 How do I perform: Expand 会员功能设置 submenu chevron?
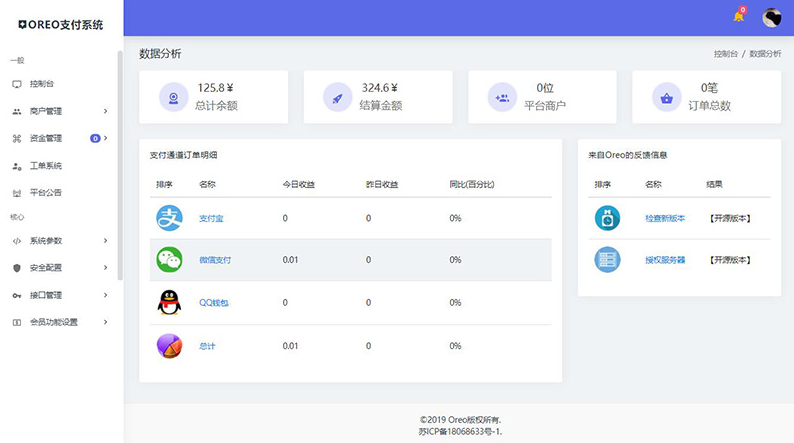coord(105,322)
